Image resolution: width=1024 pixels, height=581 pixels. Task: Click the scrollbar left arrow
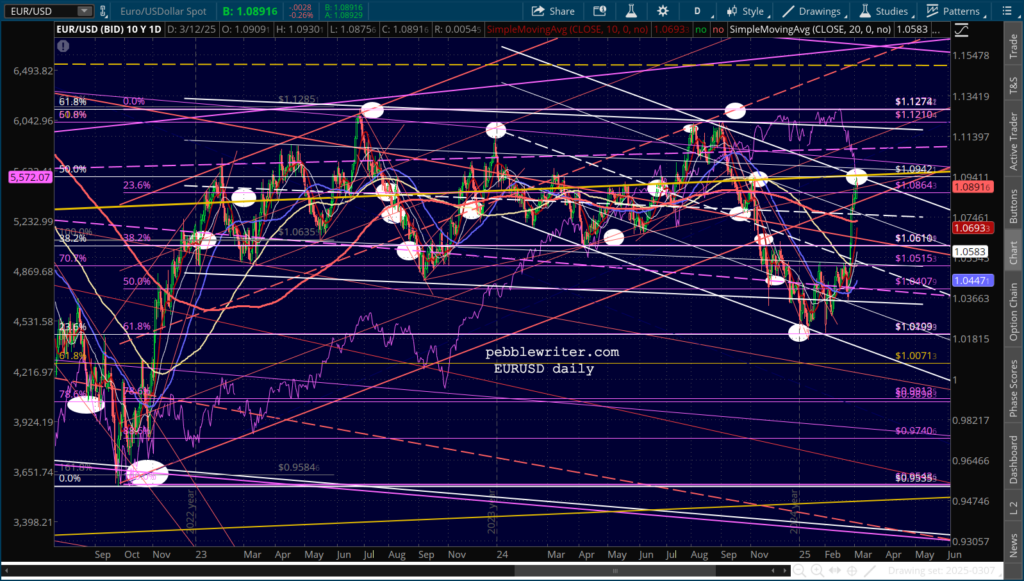click(7, 571)
